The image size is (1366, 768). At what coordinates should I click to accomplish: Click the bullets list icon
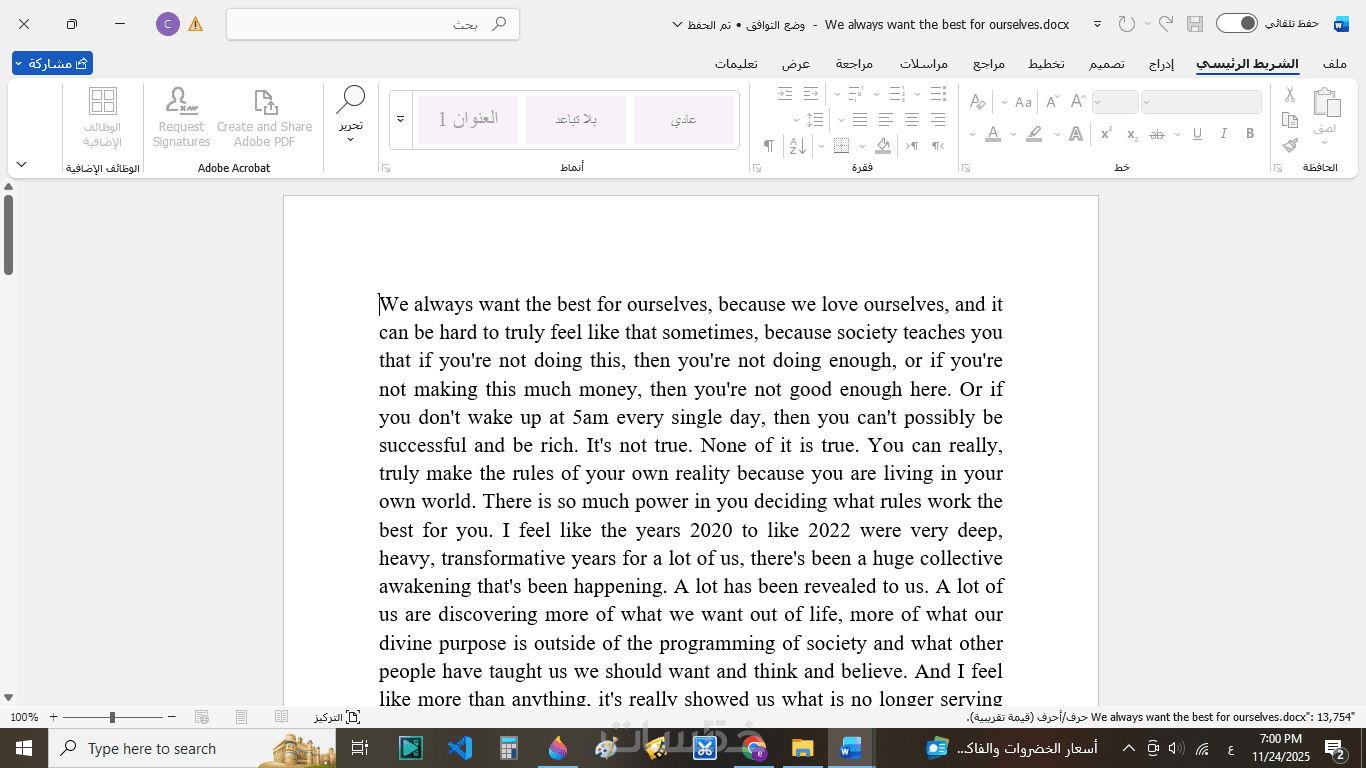[x=937, y=94]
